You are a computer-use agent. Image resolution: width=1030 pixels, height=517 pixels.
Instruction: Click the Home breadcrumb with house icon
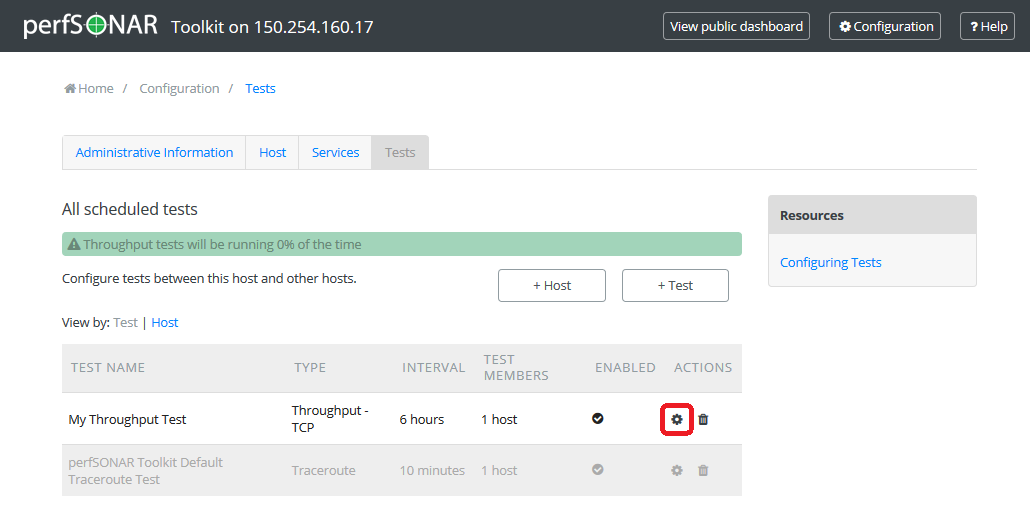pos(89,88)
